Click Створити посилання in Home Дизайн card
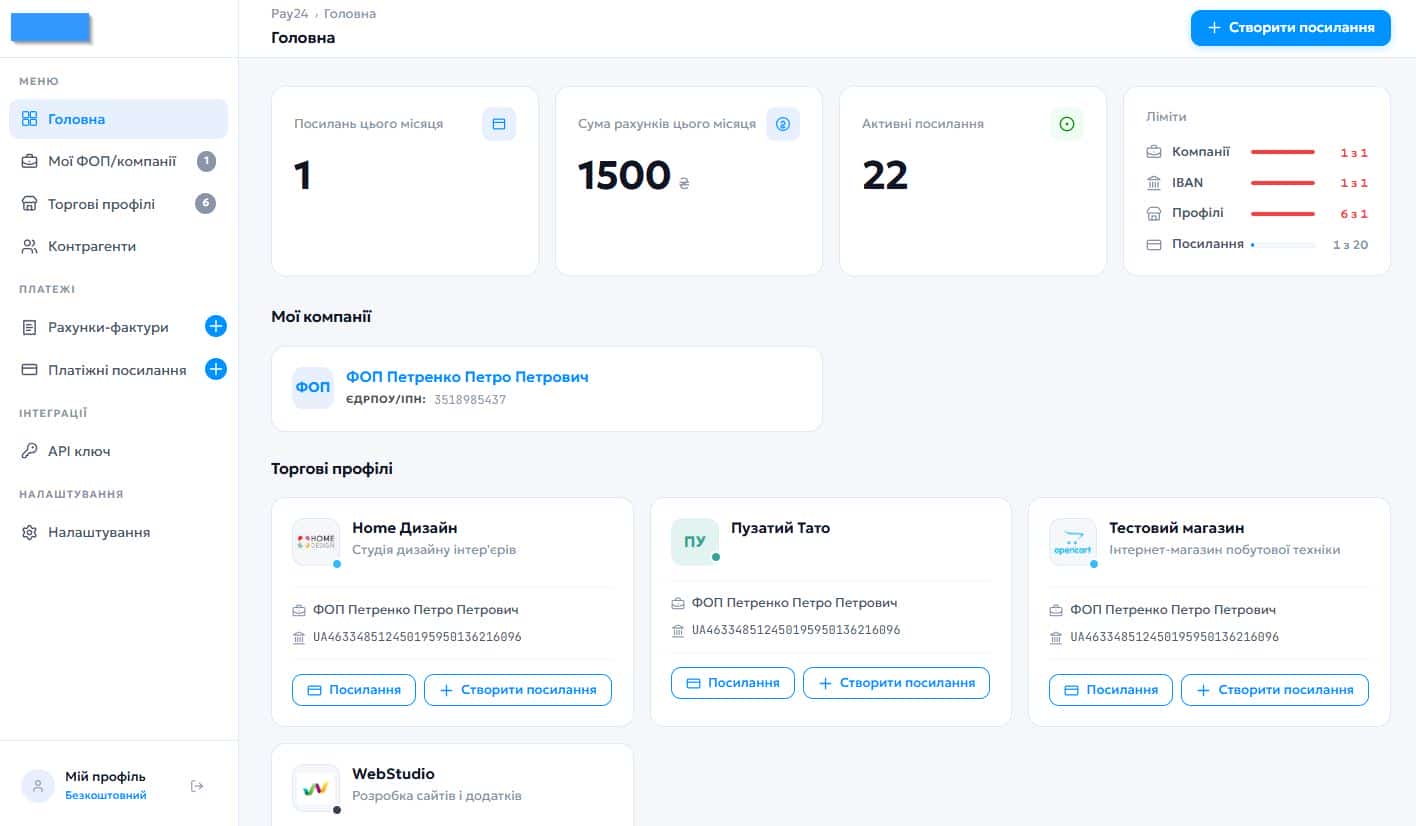Image resolution: width=1416 pixels, height=826 pixels. [518, 690]
